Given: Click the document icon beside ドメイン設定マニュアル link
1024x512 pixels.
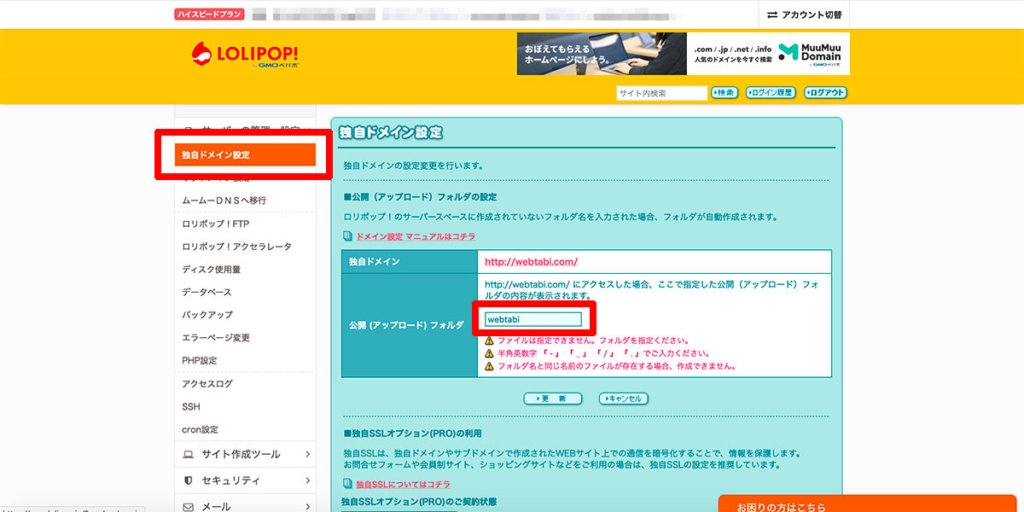Looking at the screenshot, I should point(348,237).
